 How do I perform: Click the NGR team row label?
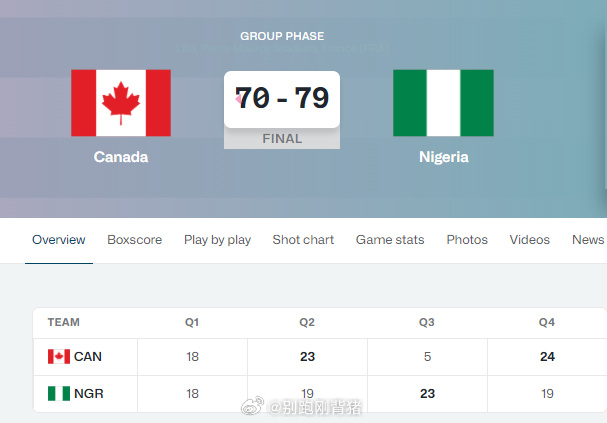point(88,394)
